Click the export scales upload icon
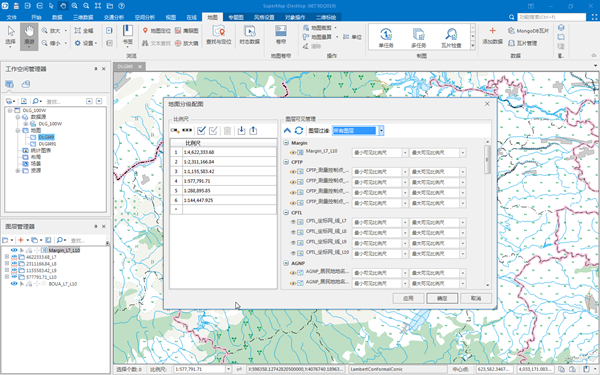Image resolution: width=600 pixels, height=375 pixels. pyautogui.click(x=253, y=130)
